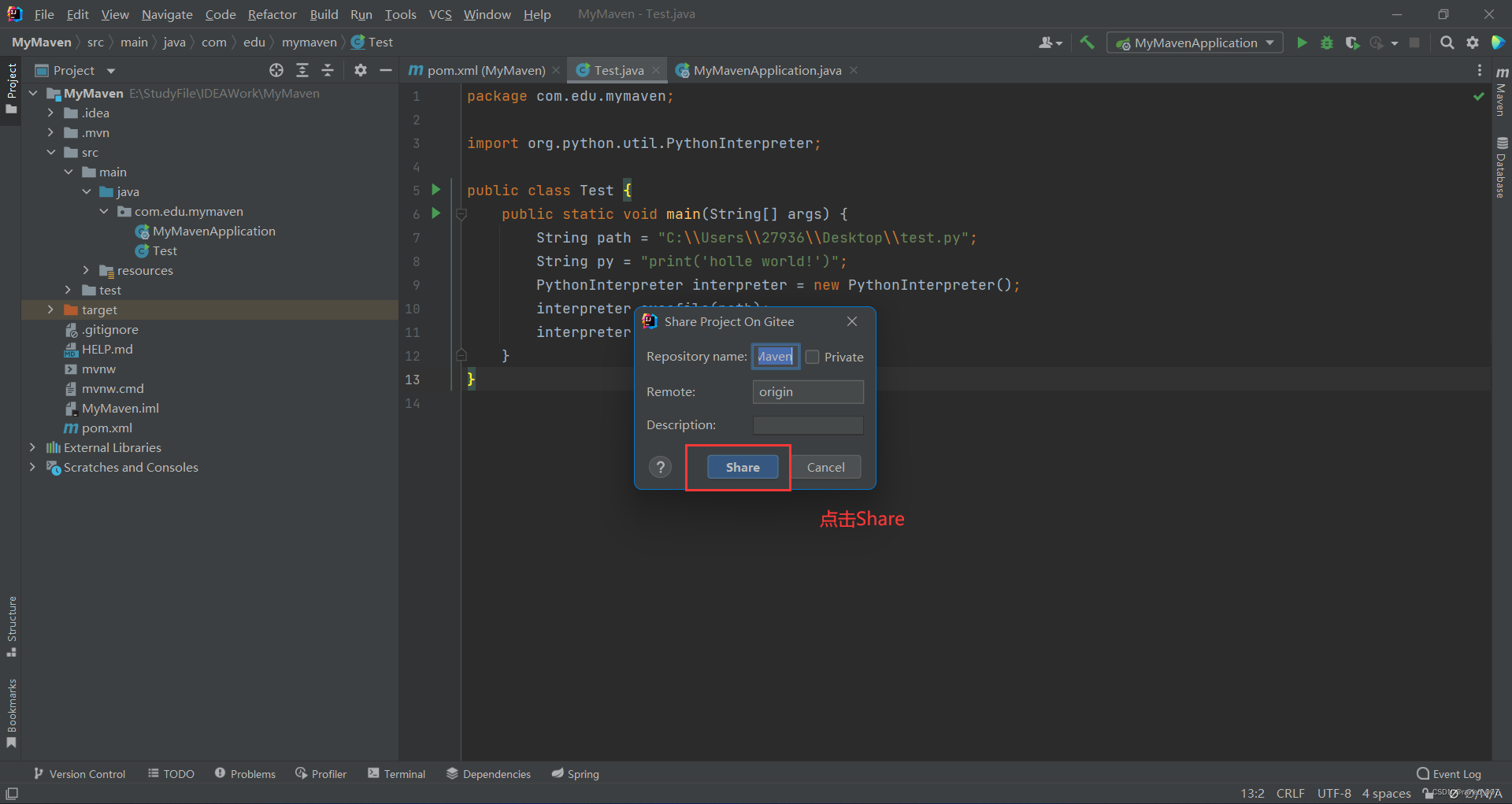Expand the resources folder
Viewport: 1512px width, 804px height.
tap(86, 270)
